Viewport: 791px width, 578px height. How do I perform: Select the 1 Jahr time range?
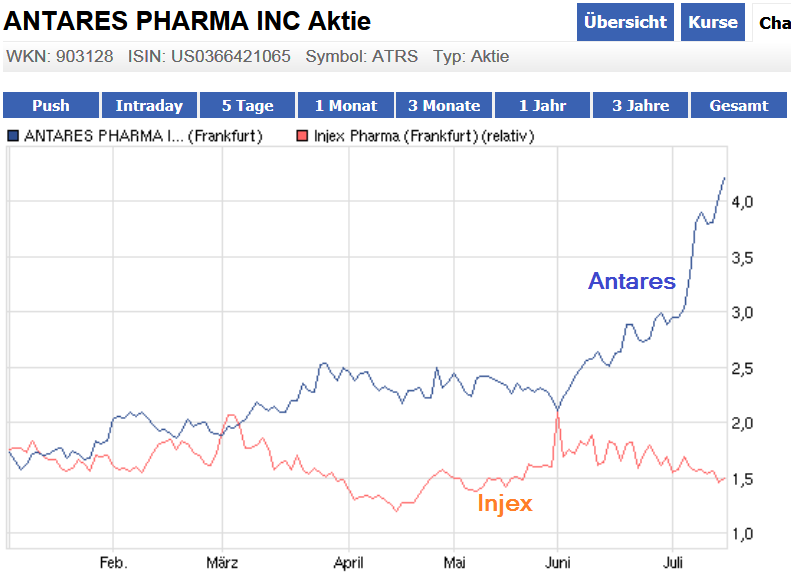(x=542, y=105)
